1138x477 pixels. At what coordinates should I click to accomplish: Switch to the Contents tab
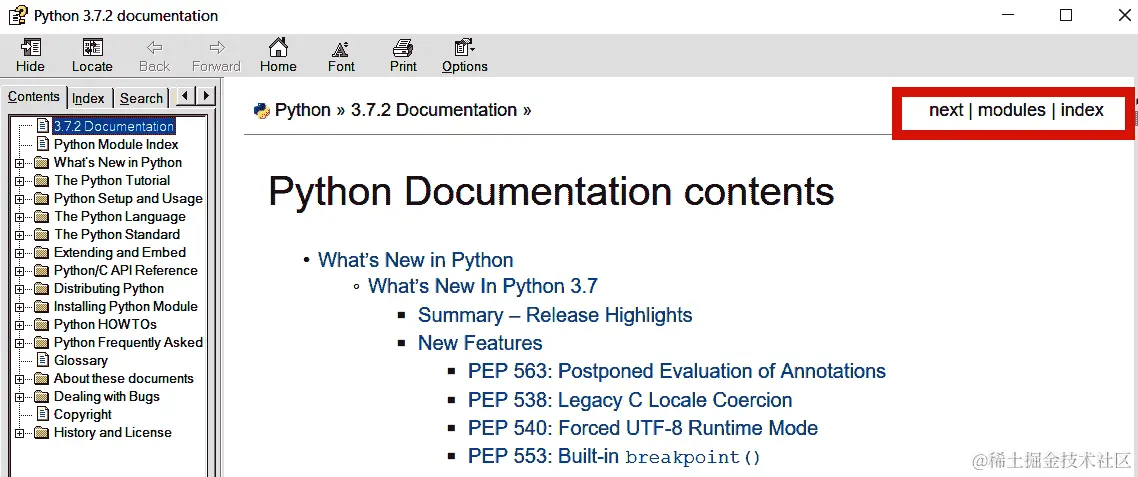pos(33,97)
